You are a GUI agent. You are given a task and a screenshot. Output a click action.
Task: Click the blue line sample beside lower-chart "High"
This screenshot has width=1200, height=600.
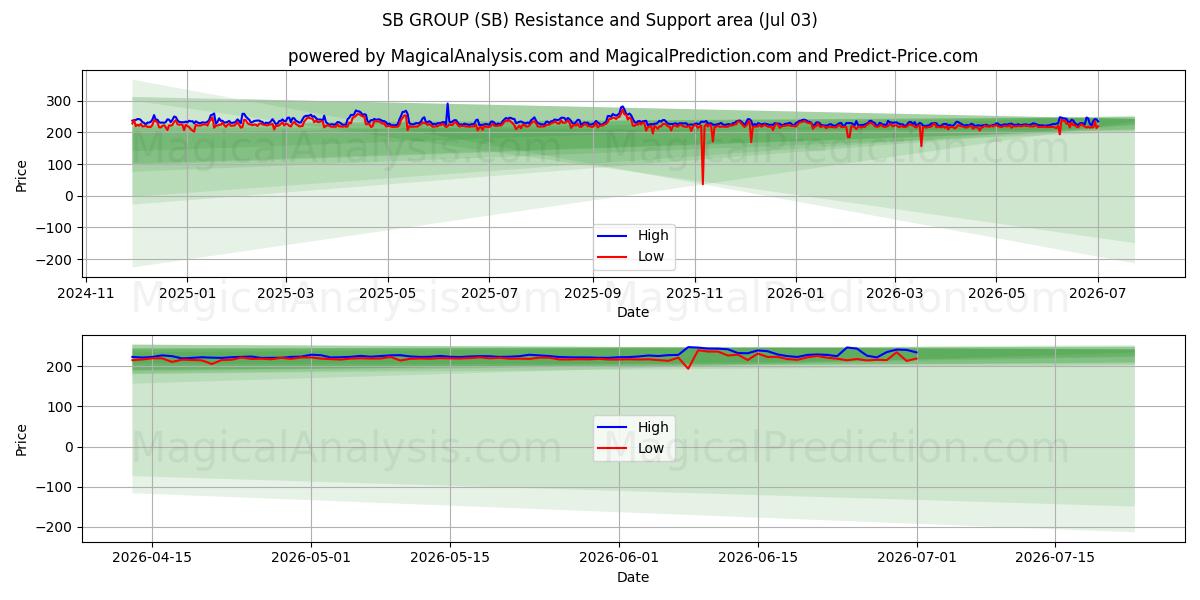tap(613, 428)
